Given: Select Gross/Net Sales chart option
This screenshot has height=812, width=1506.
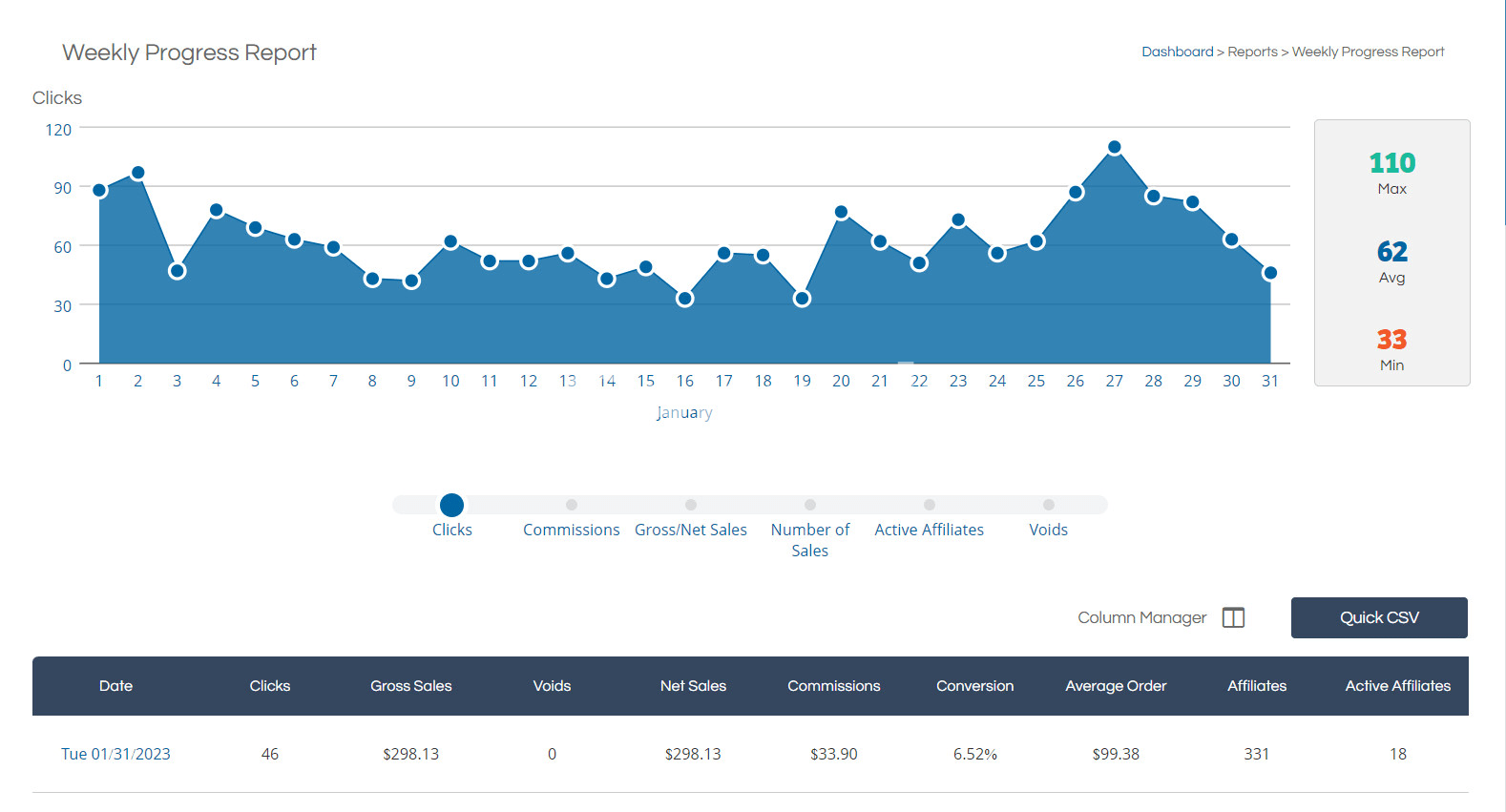Looking at the screenshot, I should (x=690, y=505).
